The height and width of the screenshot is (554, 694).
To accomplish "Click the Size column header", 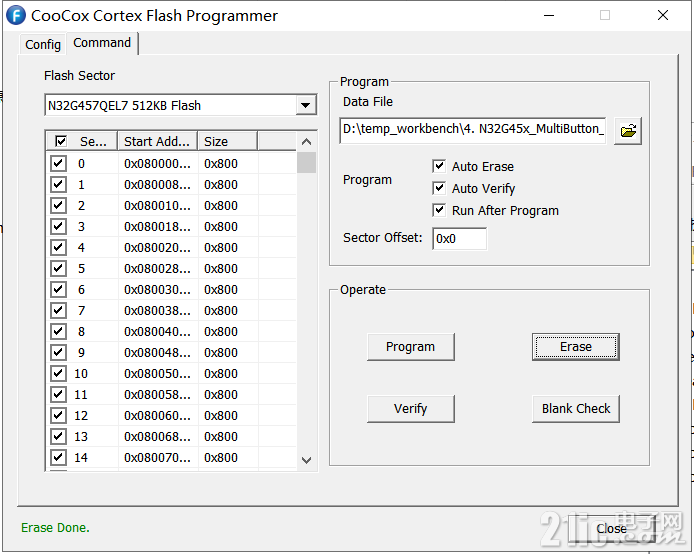I will [227, 142].
